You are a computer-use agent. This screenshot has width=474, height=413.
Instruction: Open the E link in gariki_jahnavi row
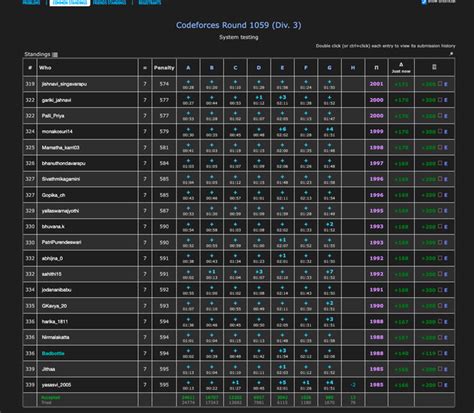446,100
